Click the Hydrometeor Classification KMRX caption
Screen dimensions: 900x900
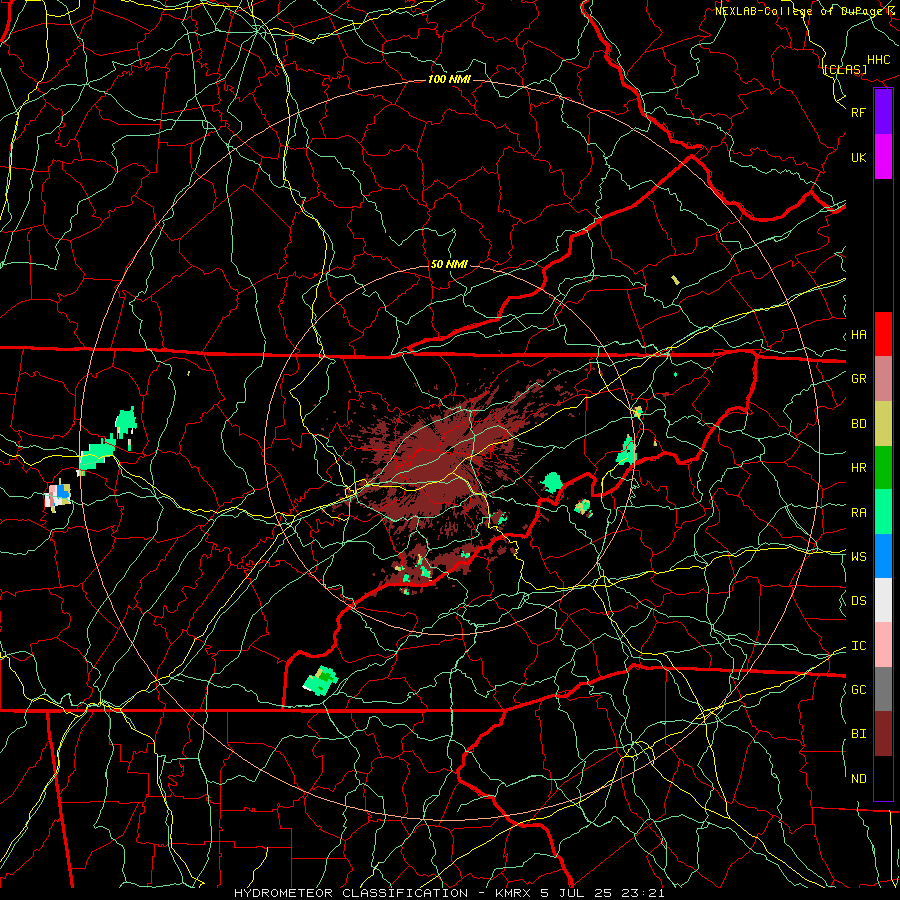click(x=449, y=893)
